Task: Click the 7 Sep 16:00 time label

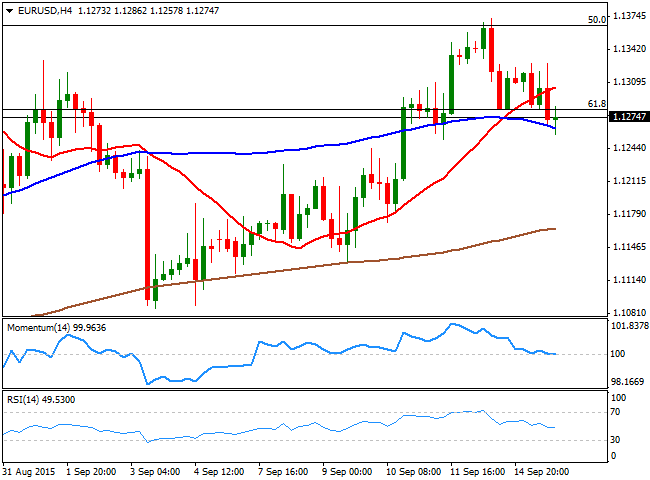Action: [x=283, y=472]
